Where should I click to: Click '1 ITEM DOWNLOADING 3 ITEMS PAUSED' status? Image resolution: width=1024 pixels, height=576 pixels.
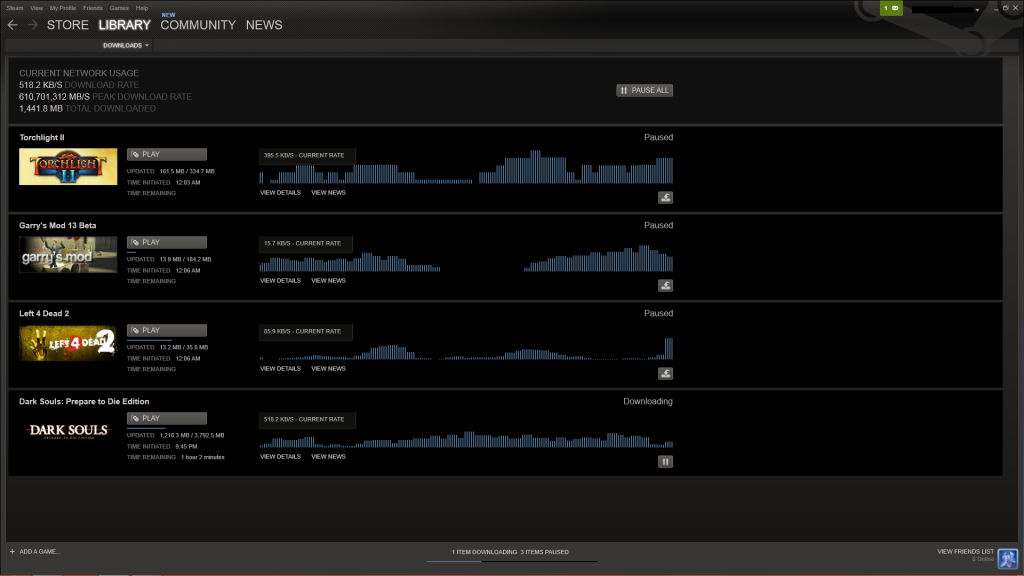click(x=510, y=552)
